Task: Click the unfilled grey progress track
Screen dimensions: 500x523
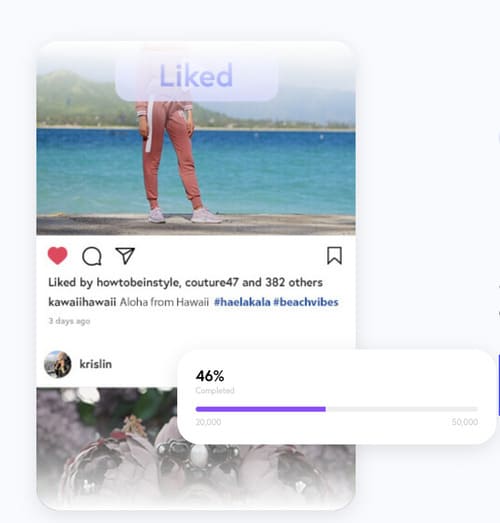Action: click(402, 409)
